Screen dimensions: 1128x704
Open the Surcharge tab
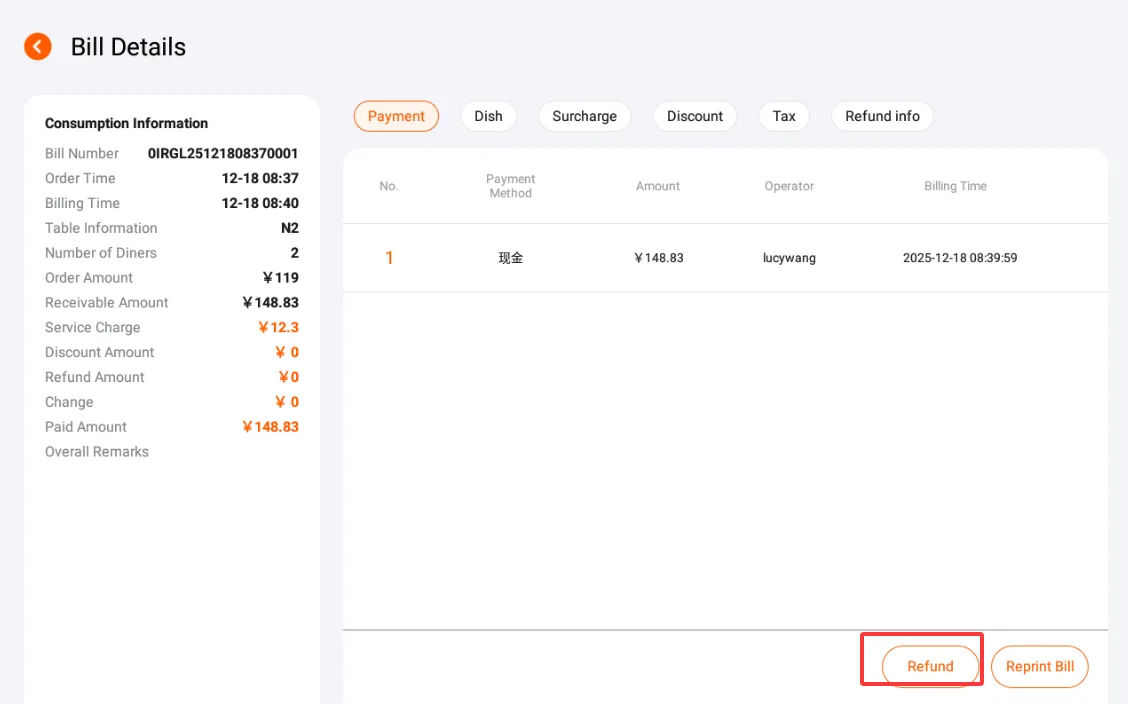[x=585, y=116]
